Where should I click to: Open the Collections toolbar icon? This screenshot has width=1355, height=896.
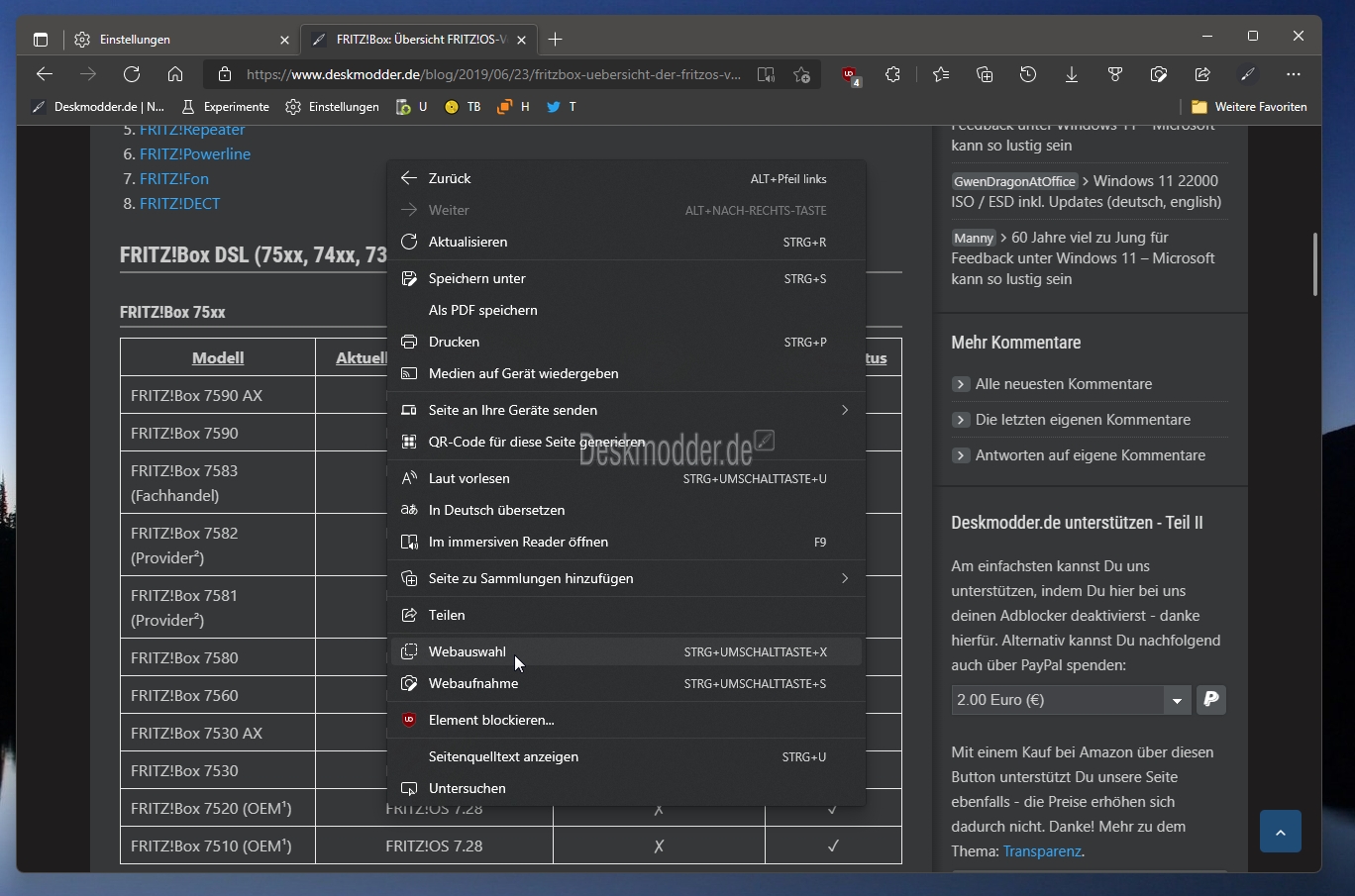(x=985, y=74)
